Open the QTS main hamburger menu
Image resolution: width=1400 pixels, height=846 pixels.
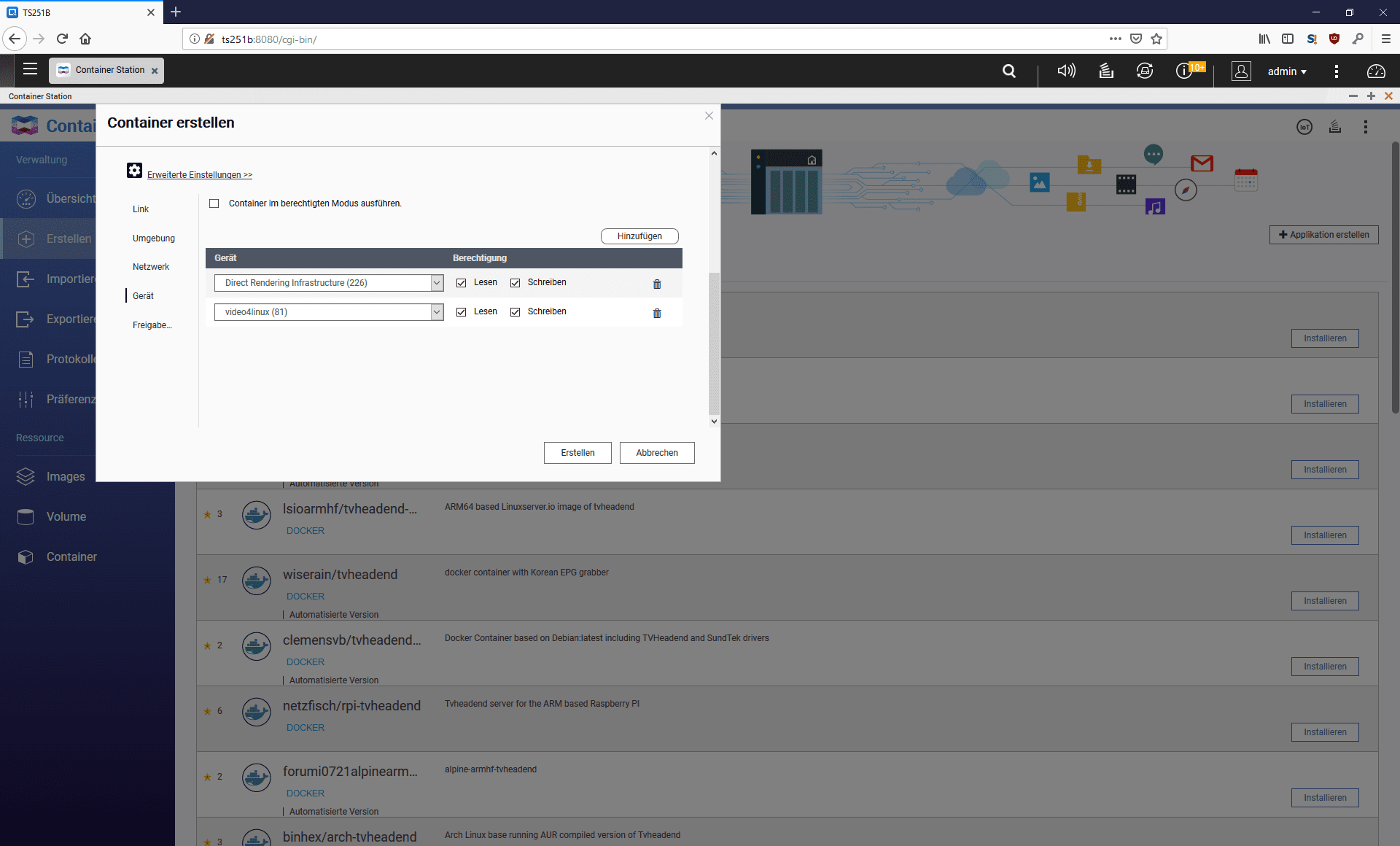[30, 69]
